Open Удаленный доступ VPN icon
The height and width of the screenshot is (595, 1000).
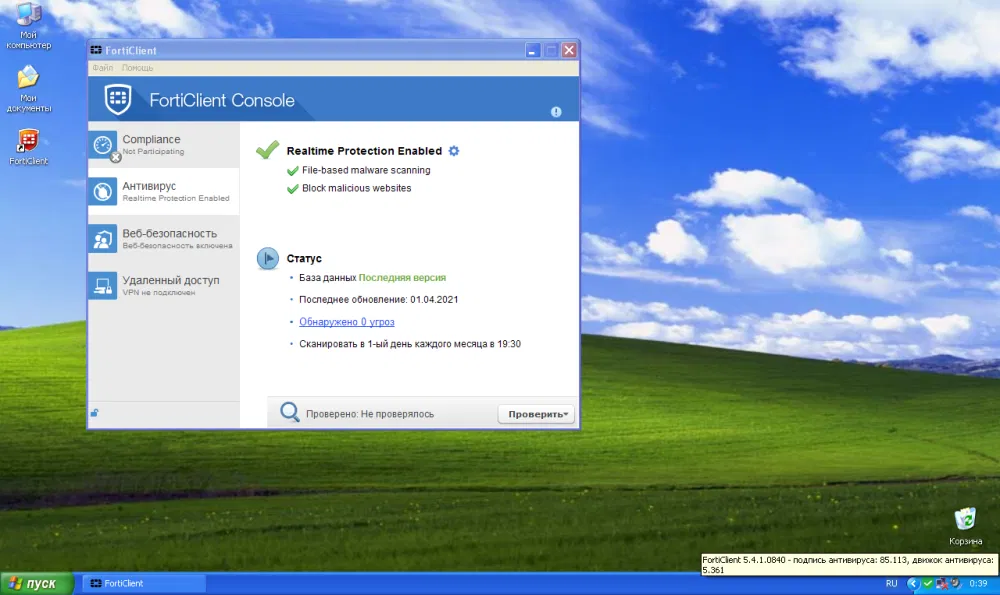[x=103, y=285]
